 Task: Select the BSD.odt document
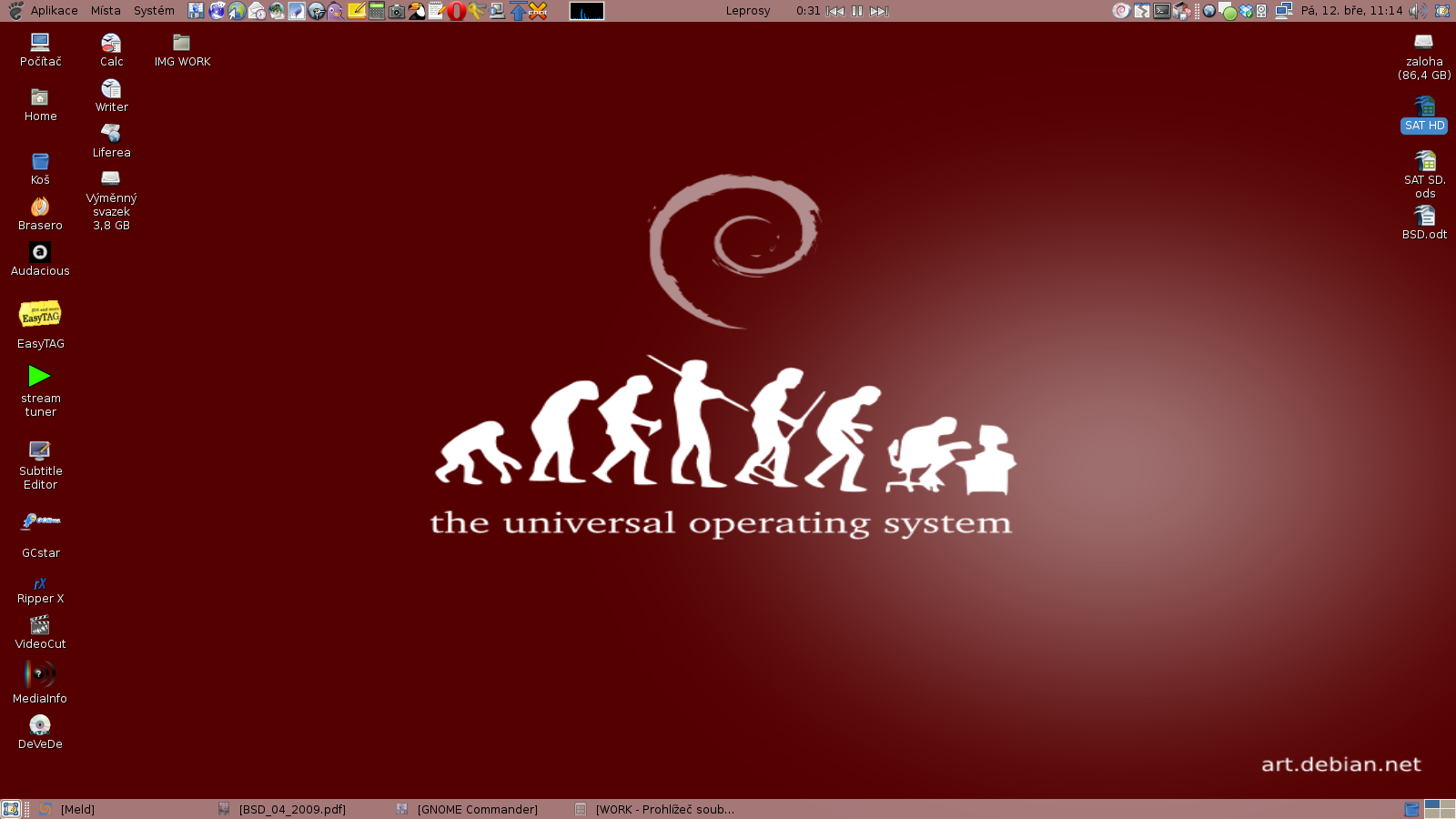(1424, 223)
